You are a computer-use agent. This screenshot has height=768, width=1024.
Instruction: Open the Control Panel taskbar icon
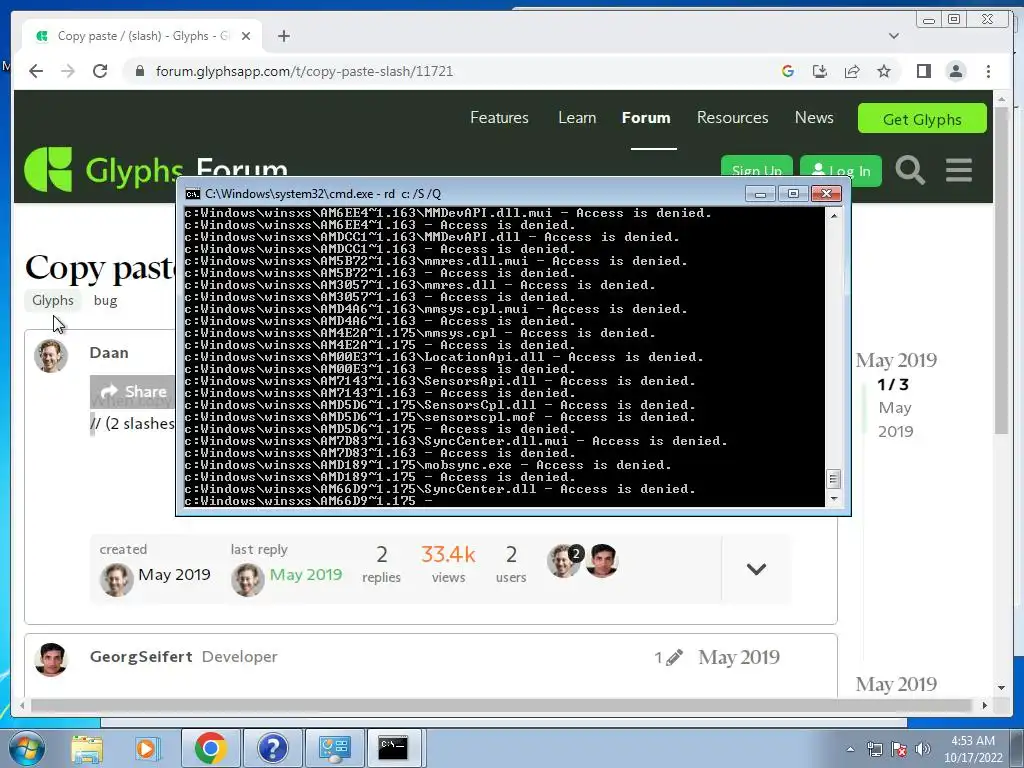334,748
